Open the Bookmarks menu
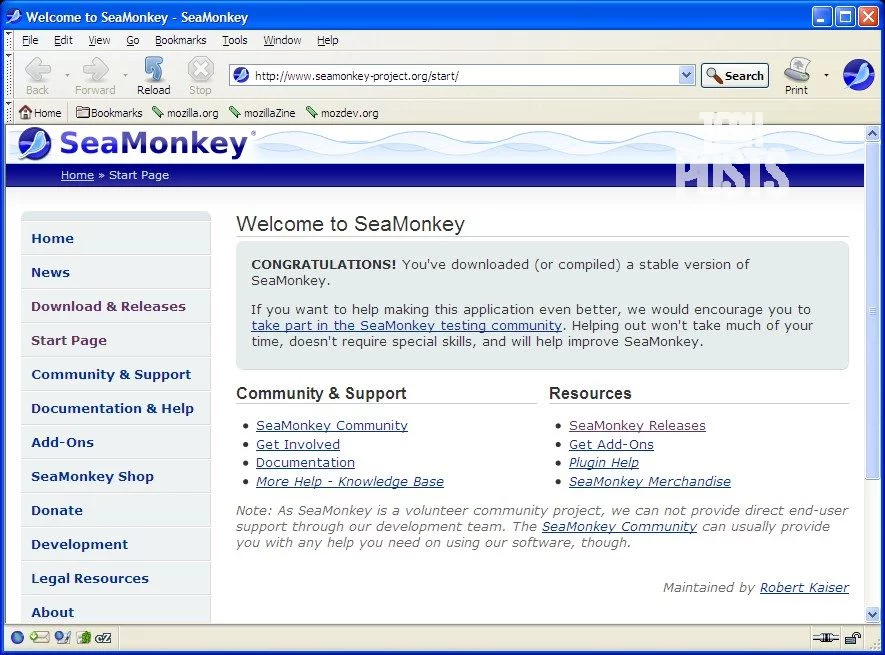Viewport: 885px width, 655px height. (x=181, y=40)
